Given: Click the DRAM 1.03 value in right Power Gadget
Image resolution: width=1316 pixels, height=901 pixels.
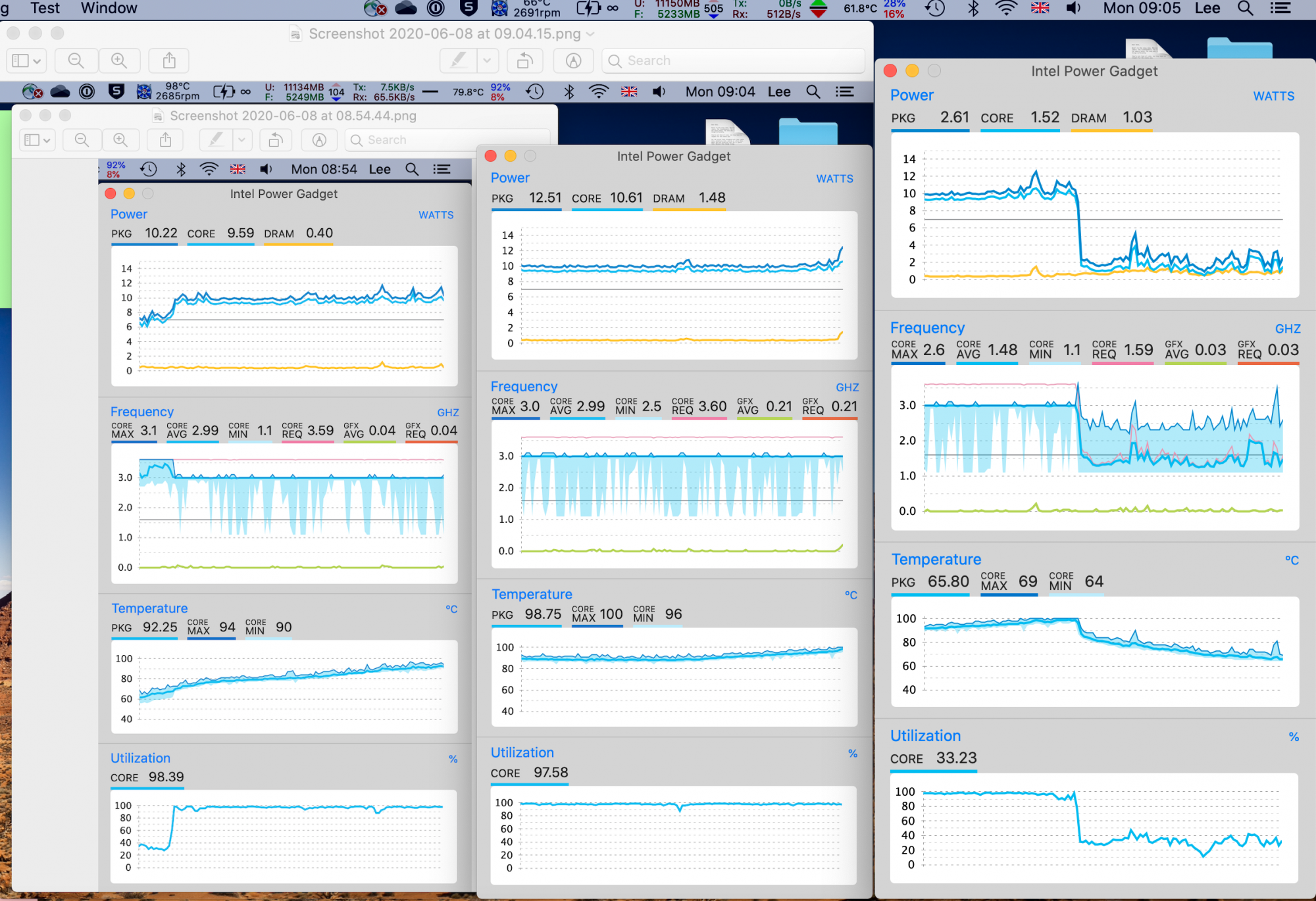Looking at the screenshot, I should pos(1111,118).
